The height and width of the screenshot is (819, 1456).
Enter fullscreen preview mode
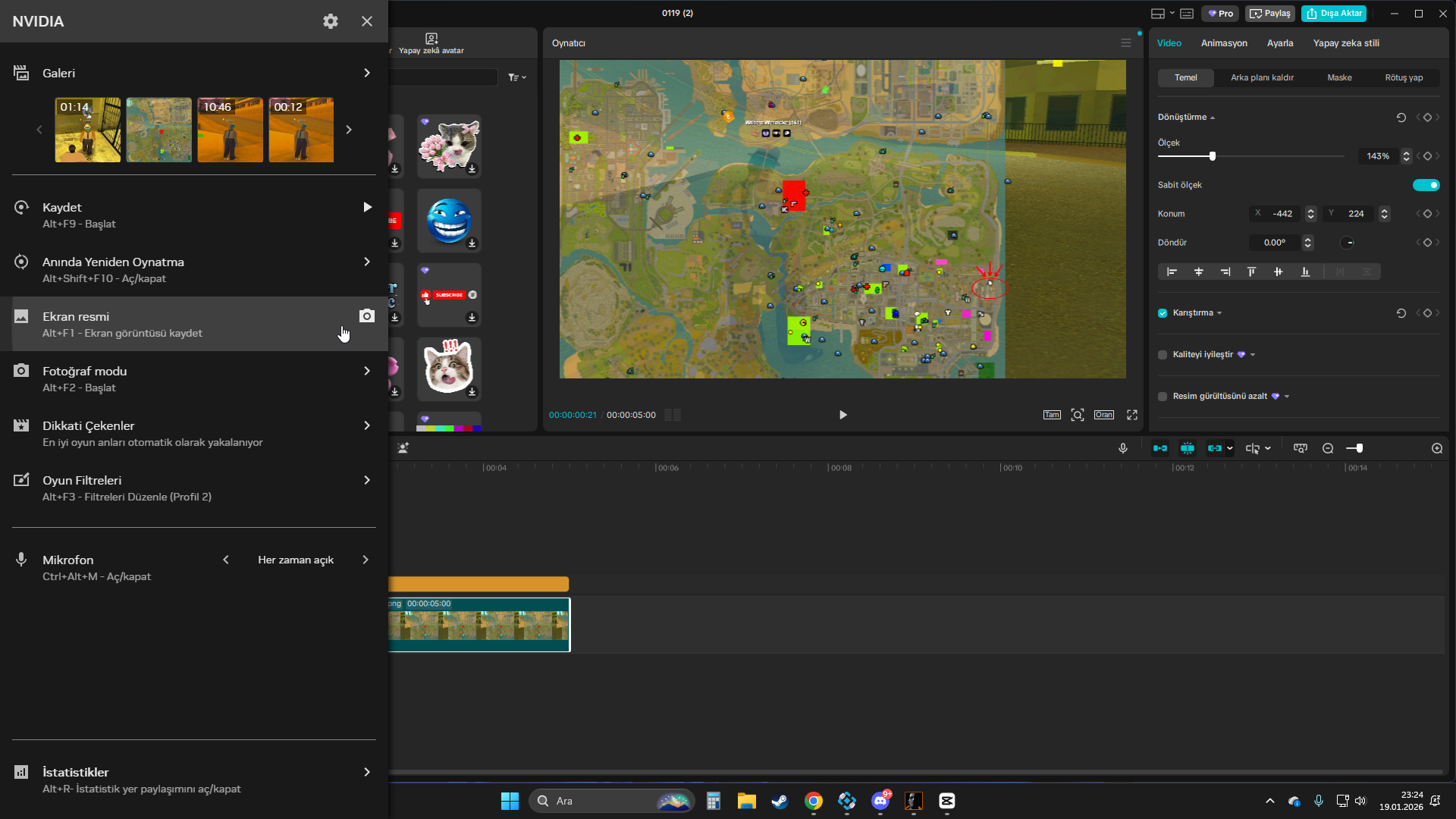(x=1132, y=415)
